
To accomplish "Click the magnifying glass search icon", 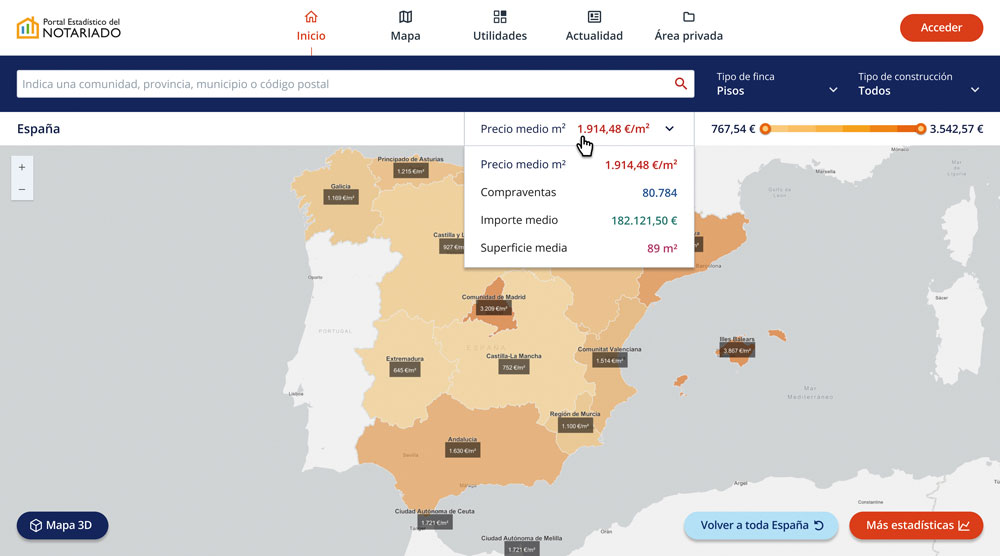I will pos(681,84).
